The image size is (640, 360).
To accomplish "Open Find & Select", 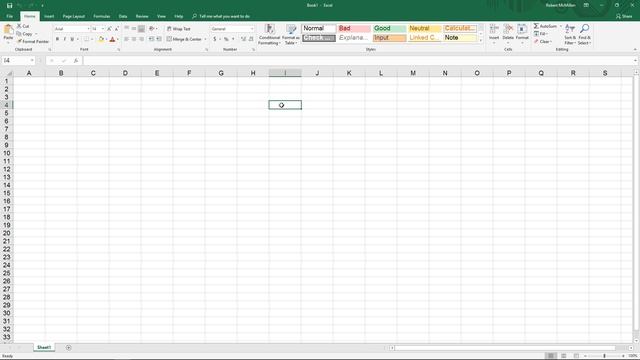I will tap(584, 34).
